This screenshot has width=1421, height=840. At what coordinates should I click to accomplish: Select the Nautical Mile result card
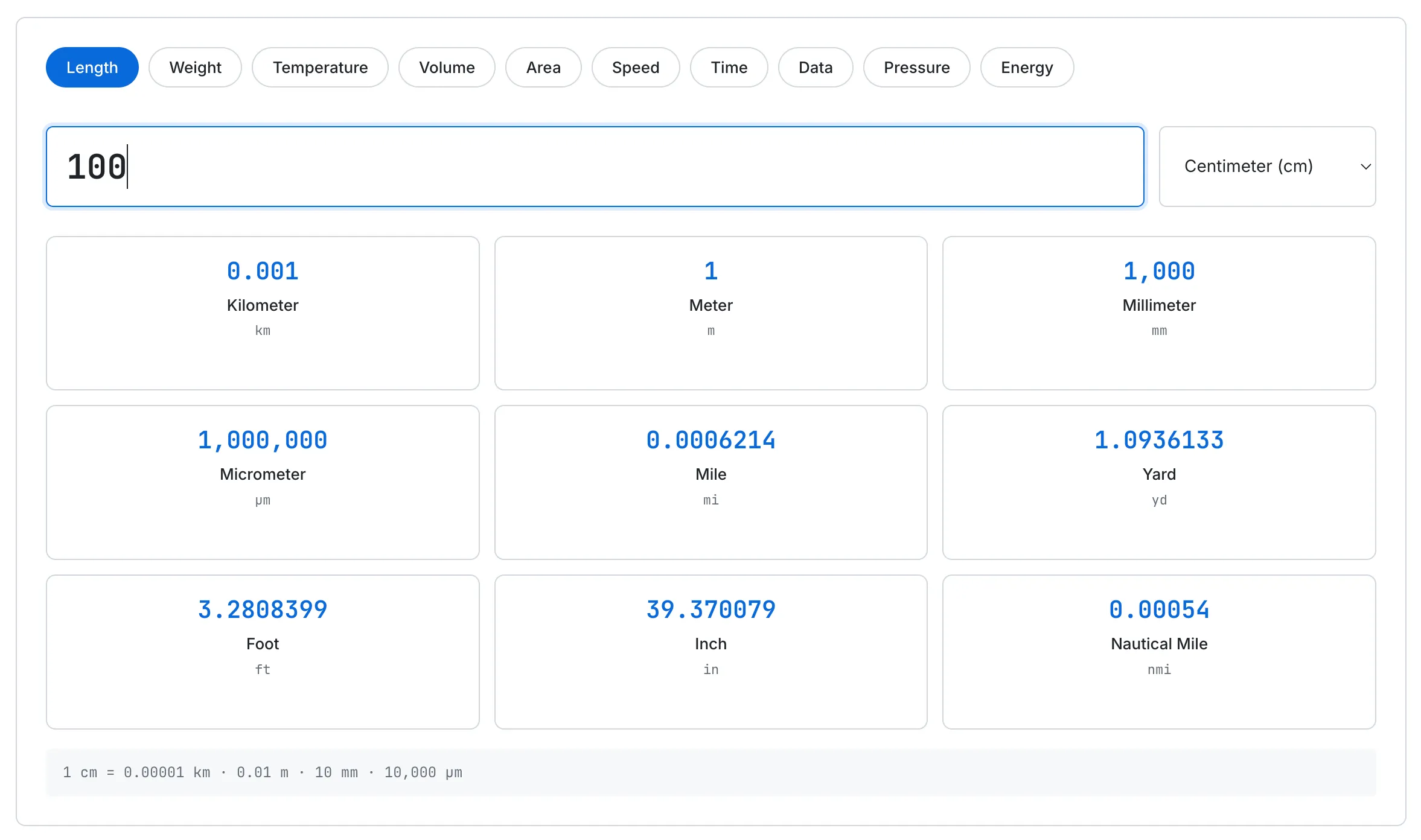[x=1158, y=651]
